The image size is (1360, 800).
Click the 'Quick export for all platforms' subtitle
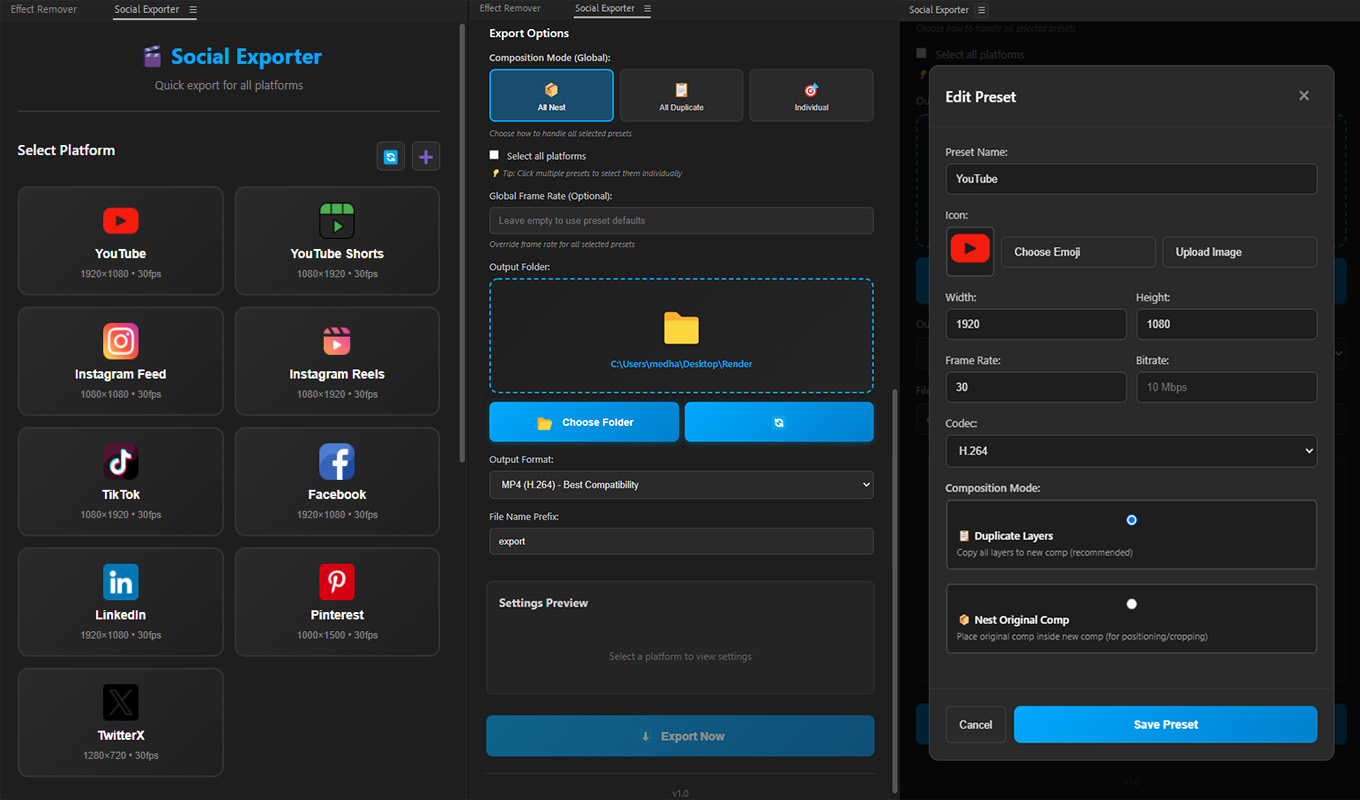tap(229, 86)
